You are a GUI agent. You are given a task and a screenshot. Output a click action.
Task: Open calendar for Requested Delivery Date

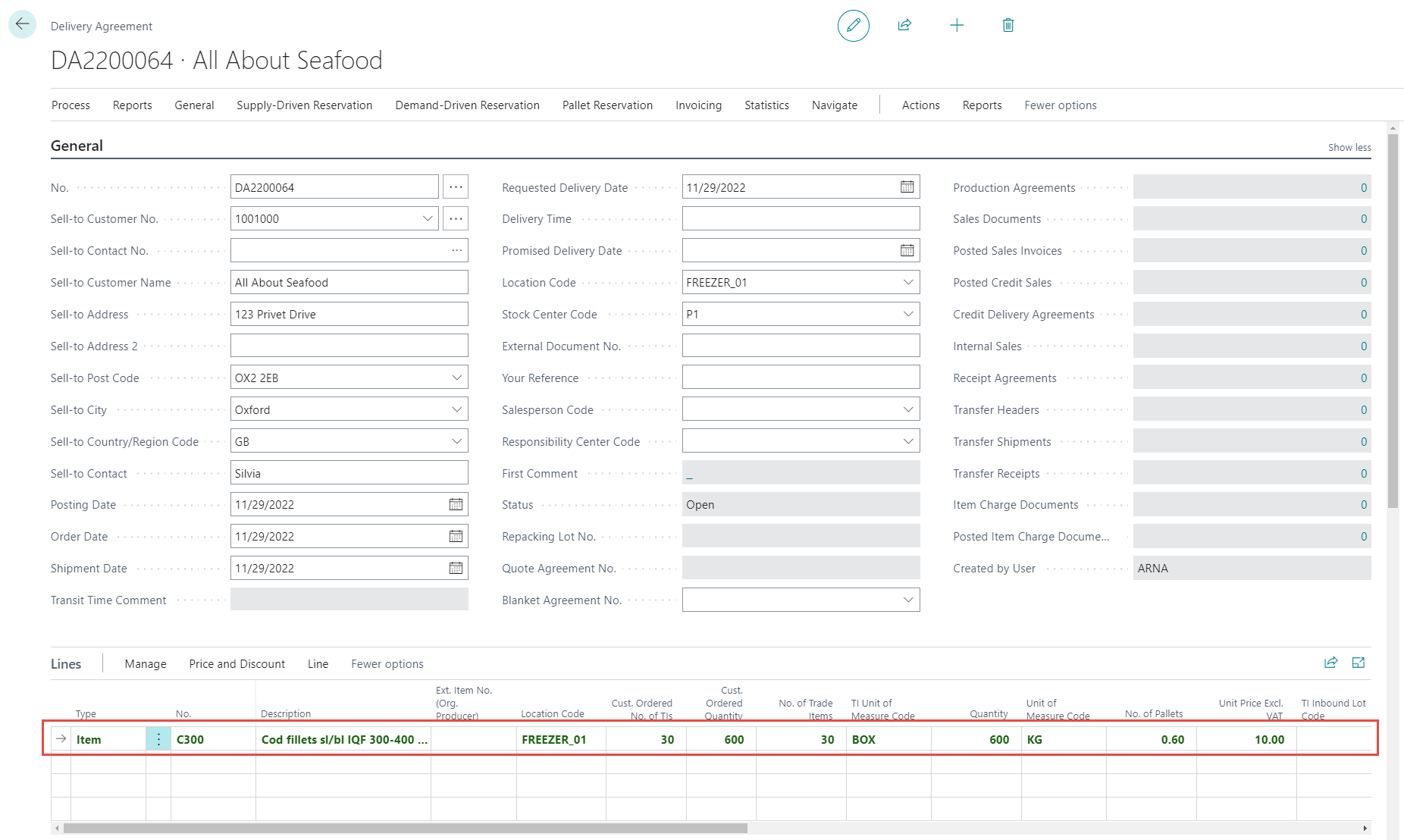coord(907,186)
